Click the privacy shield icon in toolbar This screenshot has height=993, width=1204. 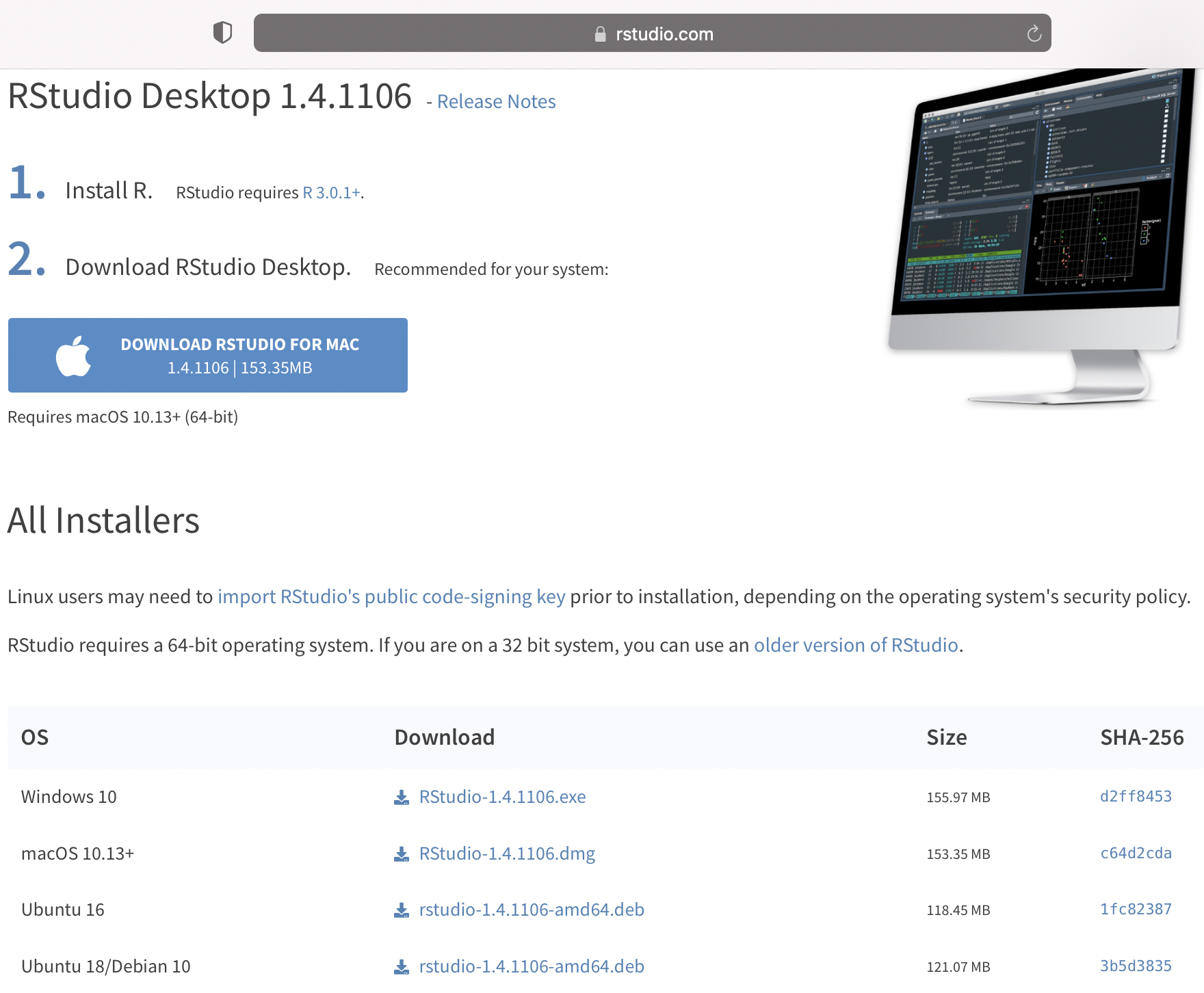[x=222, y=33]
